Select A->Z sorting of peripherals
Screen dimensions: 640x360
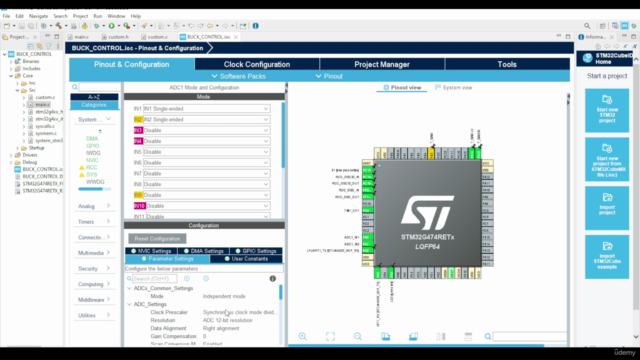[x=94, y=97]
